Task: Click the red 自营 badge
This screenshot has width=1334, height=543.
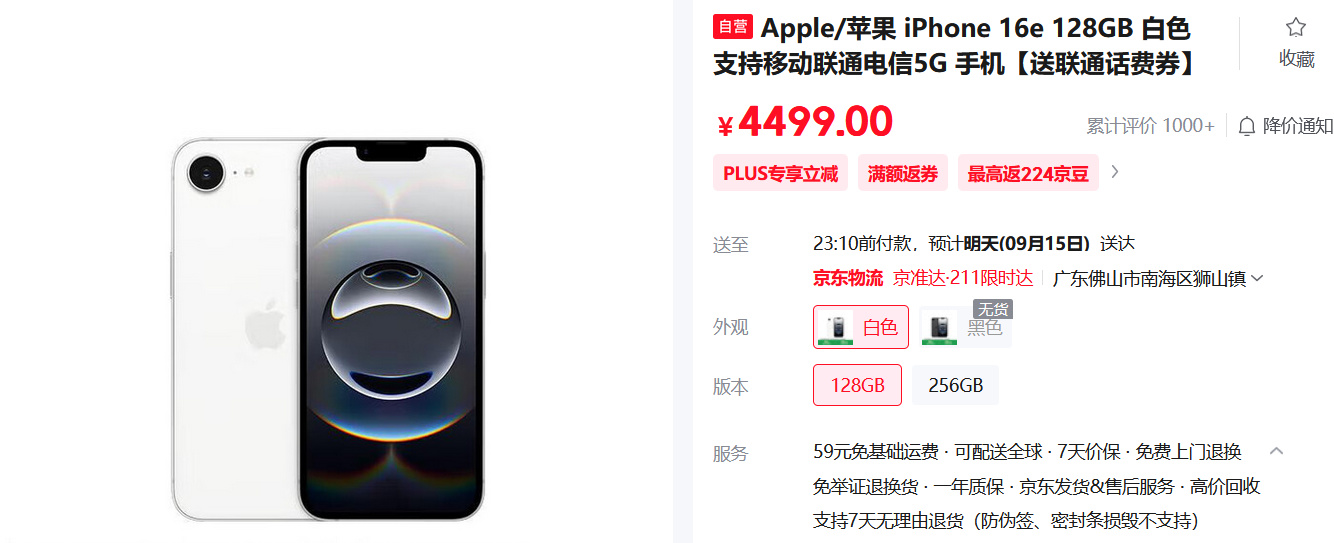Action: 733,27
